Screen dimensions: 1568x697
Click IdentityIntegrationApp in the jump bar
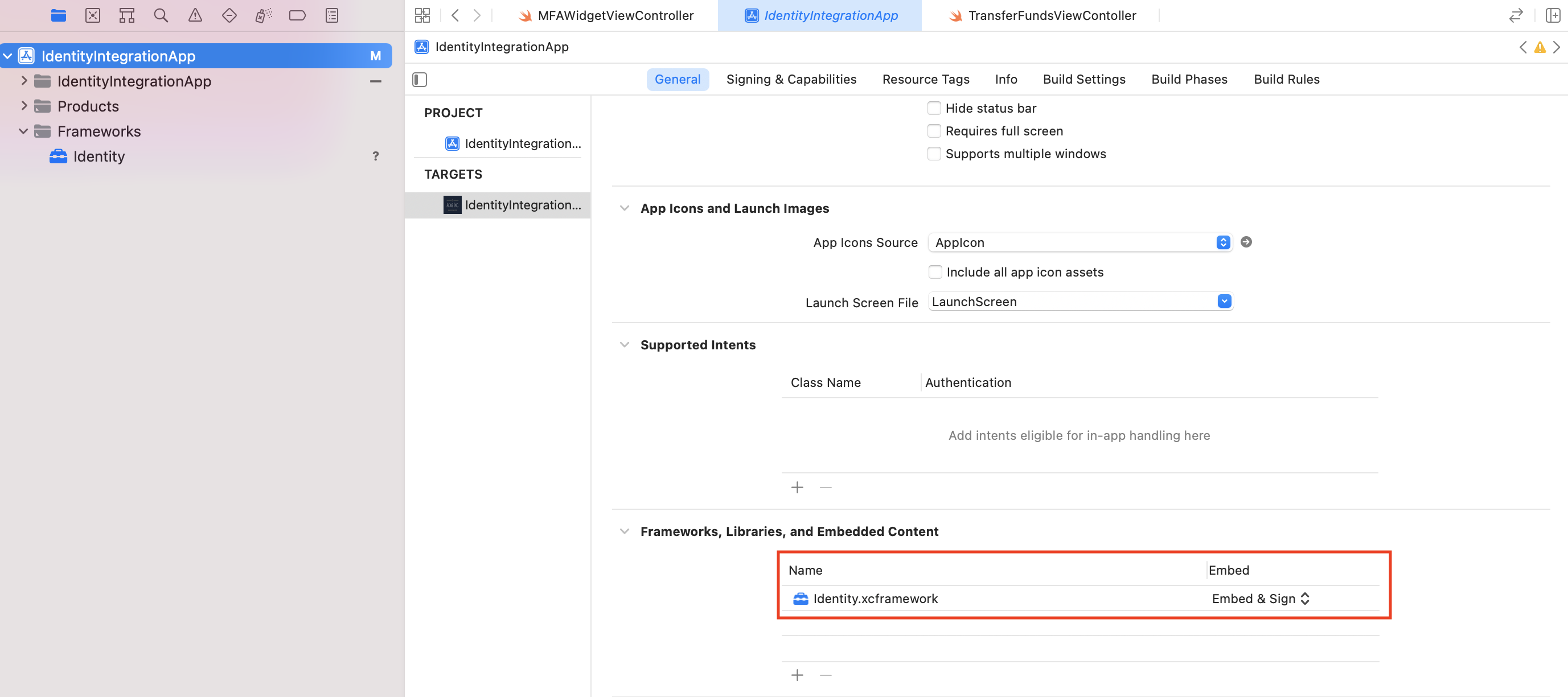[x=502, y=47]
